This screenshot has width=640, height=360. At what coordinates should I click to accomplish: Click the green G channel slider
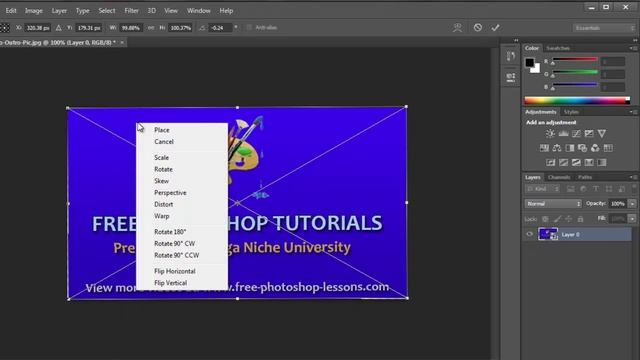point(575,73)
